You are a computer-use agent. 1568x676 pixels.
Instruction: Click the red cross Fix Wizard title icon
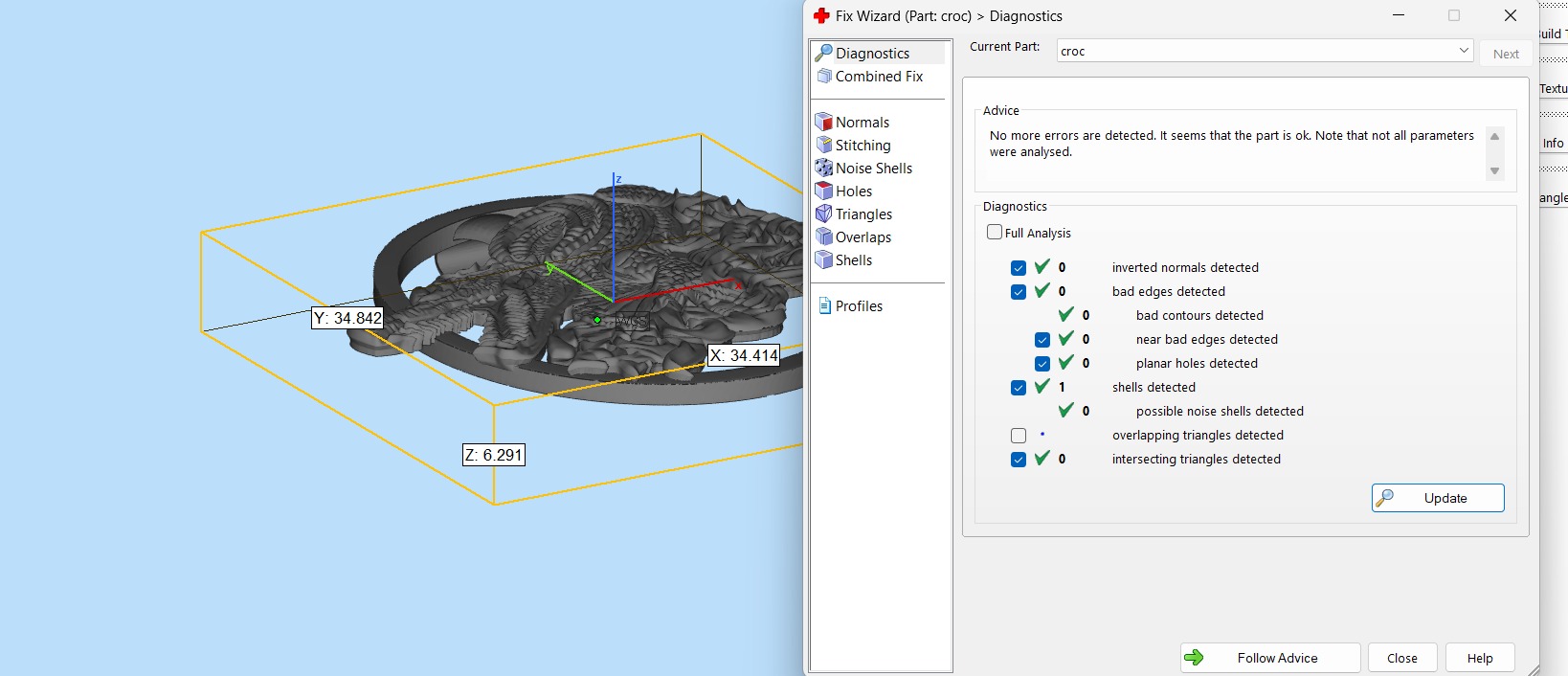821,15
